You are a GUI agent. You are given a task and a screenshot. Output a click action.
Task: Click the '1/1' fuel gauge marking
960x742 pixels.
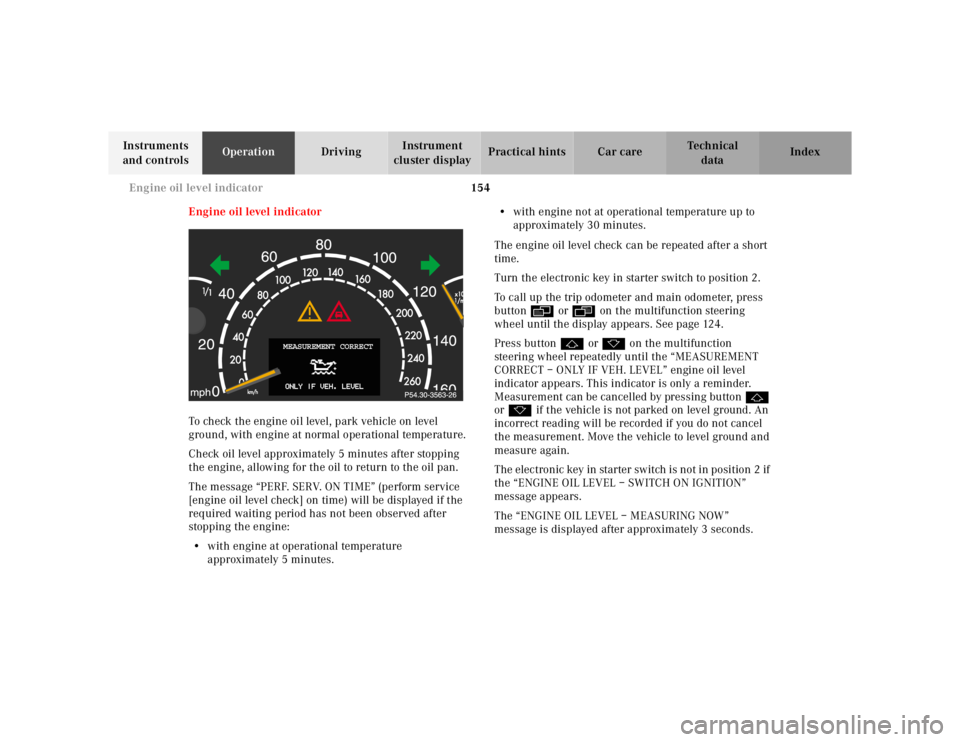click(x=207, y=293)
